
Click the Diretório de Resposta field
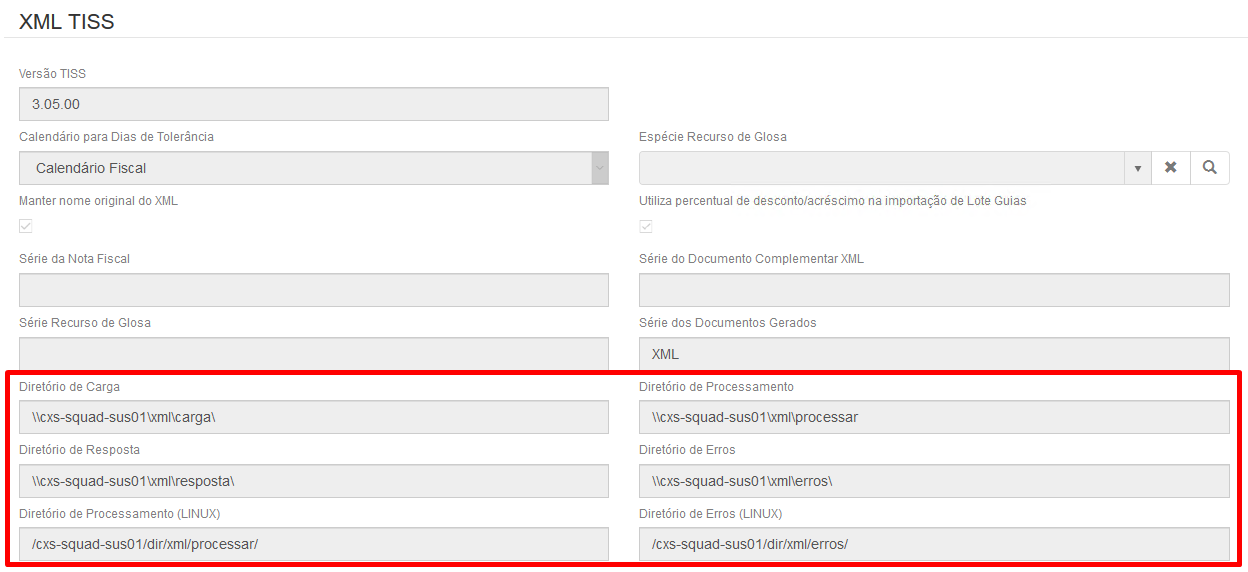(x=314, y=481)
